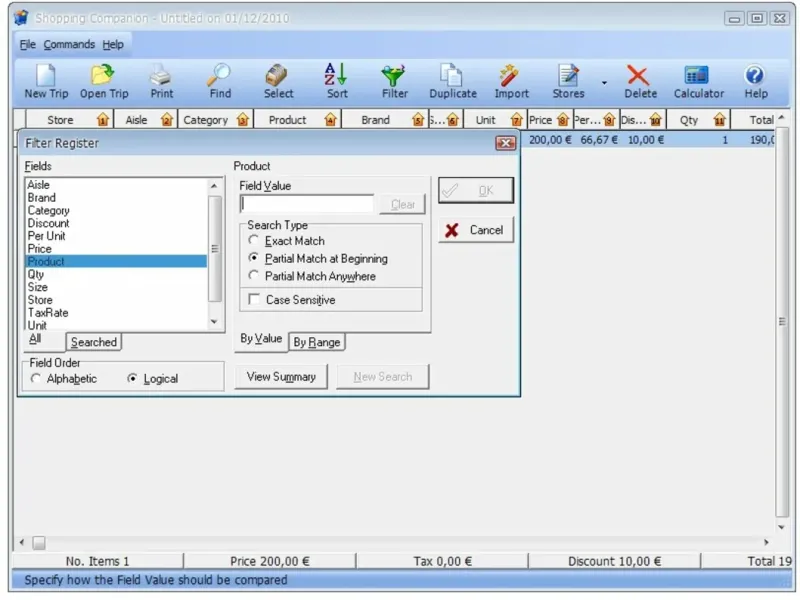Select Per Unit in the Fields list
The height and width of the screenshot is (600, 800).
116,236
